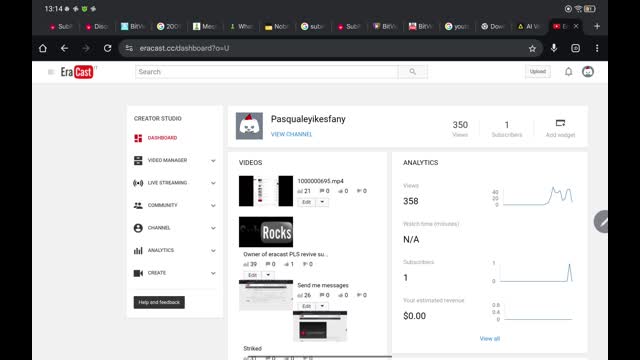Click the browser forward arrow
Viewport: 640px width, 360px height.
click(86, 48)
